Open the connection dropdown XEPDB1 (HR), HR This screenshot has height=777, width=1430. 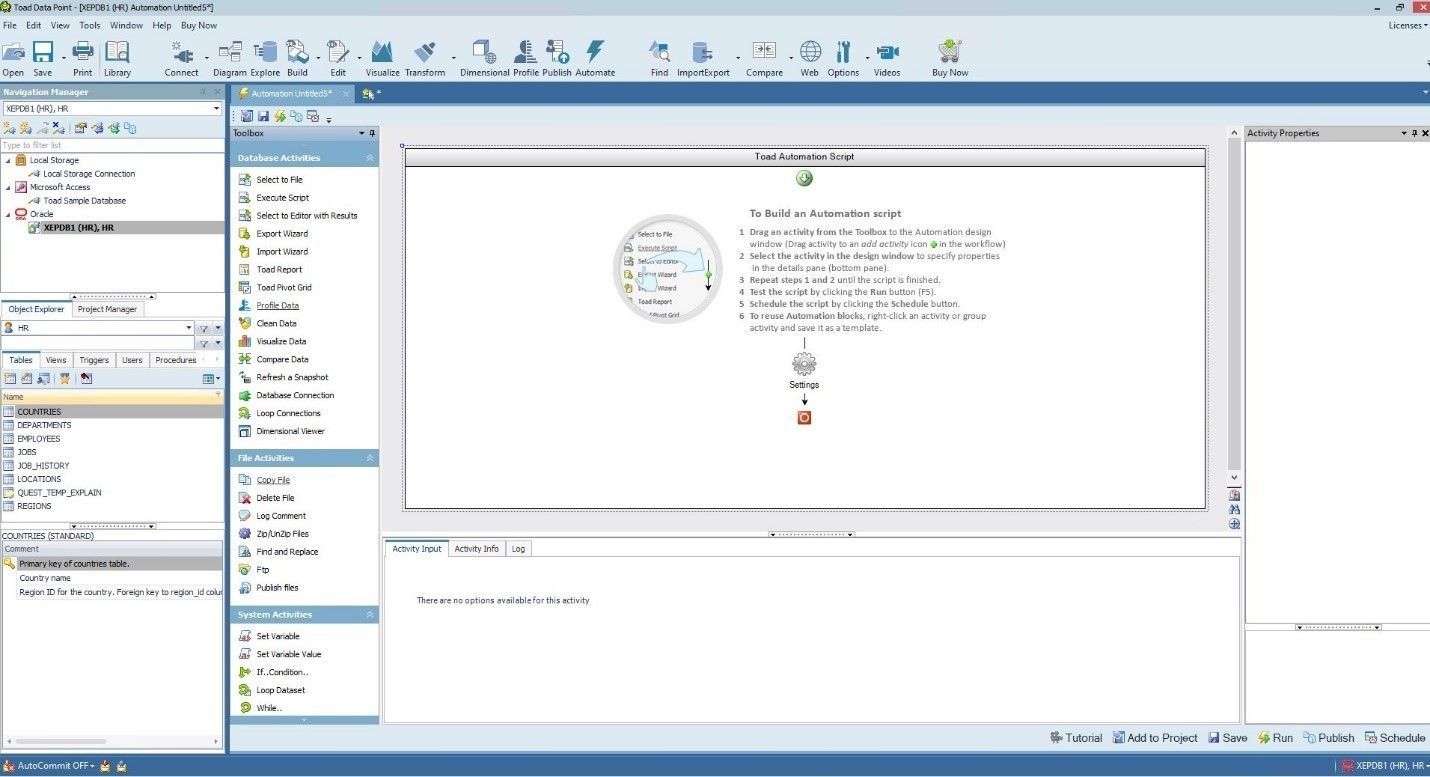click(x=216, y=108)
